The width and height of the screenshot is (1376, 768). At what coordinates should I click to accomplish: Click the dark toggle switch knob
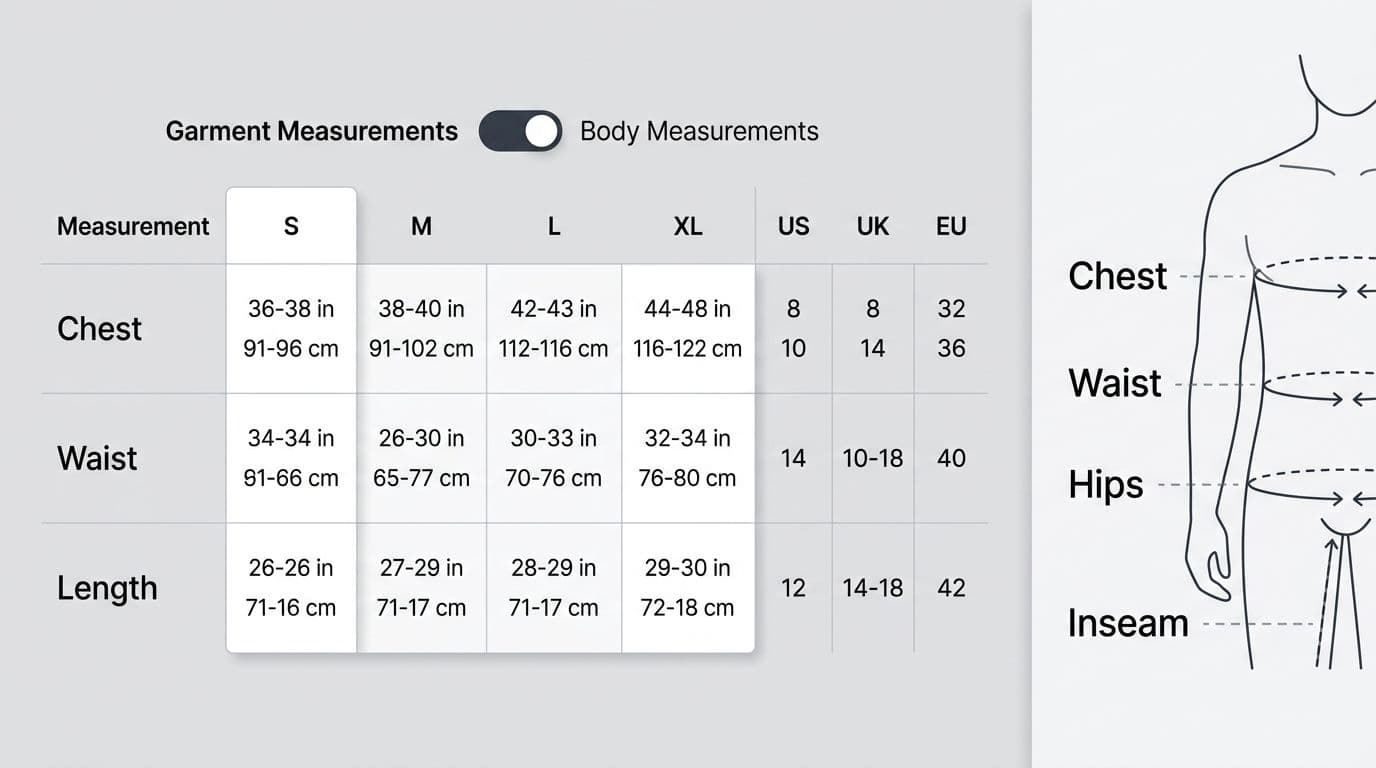pyautogui.click(x=540, y=131)
